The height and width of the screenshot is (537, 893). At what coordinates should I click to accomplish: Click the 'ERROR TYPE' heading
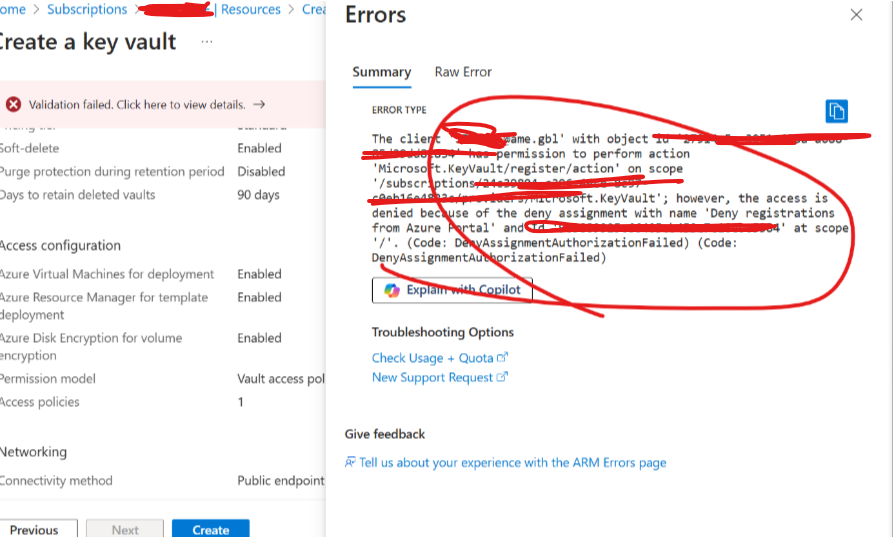click(399, 110)
